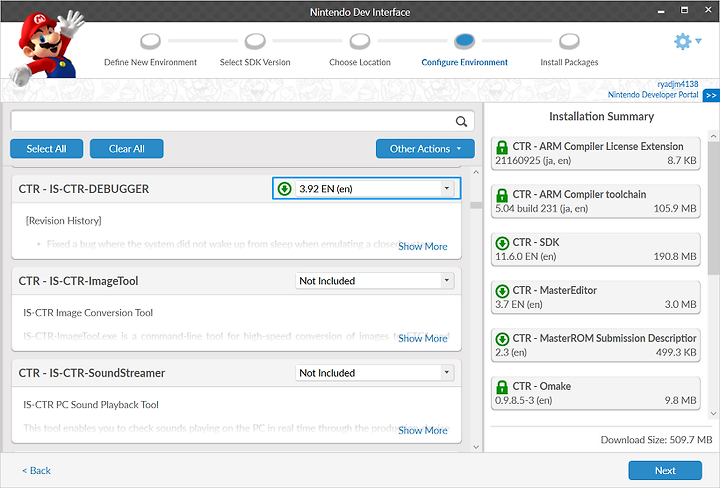The height and width of the screenshot is (488, 720).
Task: Click the 0.9.8.5-3 (en) Omake version text
Action: [523, 400]
